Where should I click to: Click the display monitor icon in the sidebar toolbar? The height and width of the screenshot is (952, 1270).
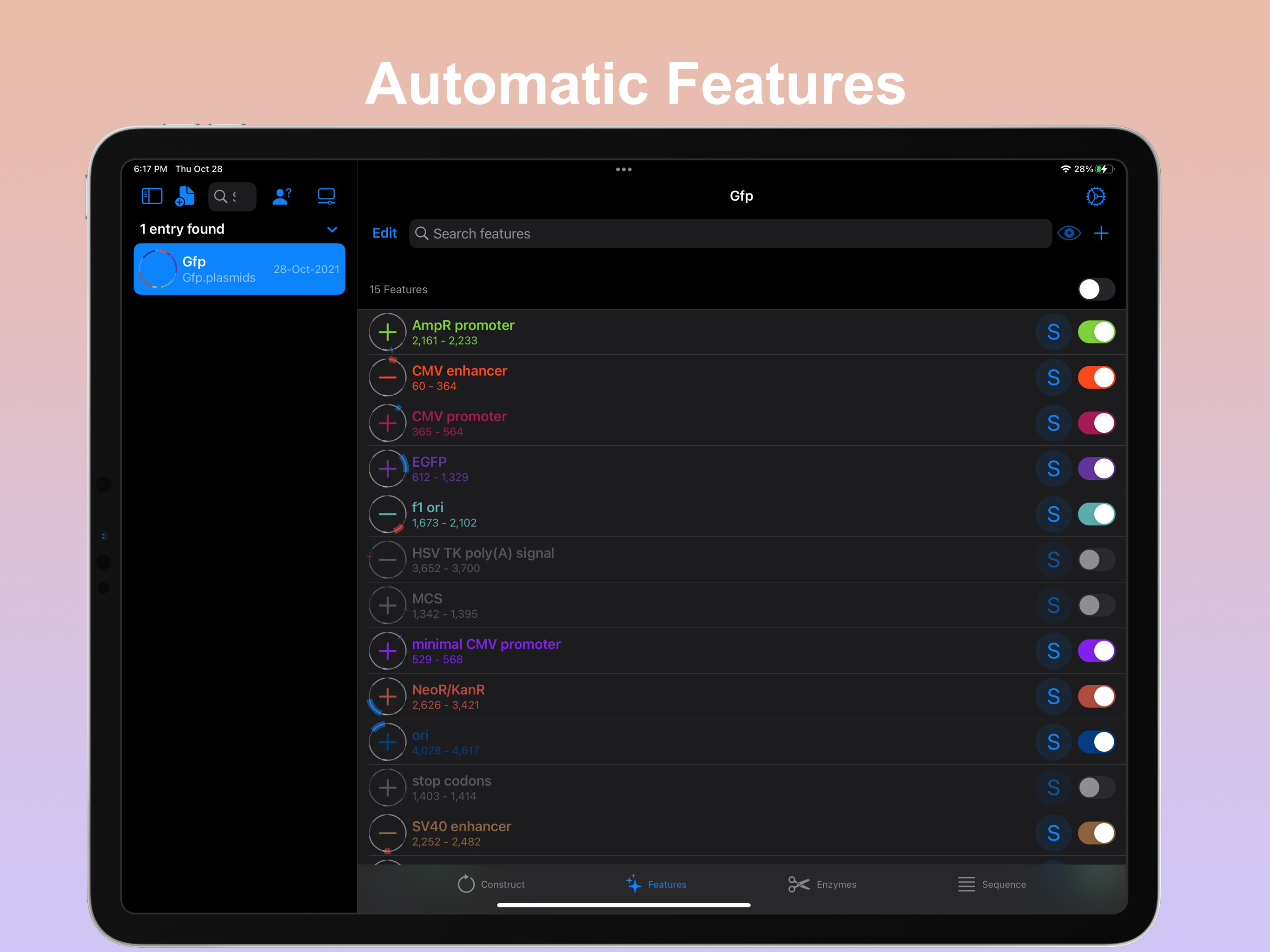pyautogui.click(x=326, y=196)
